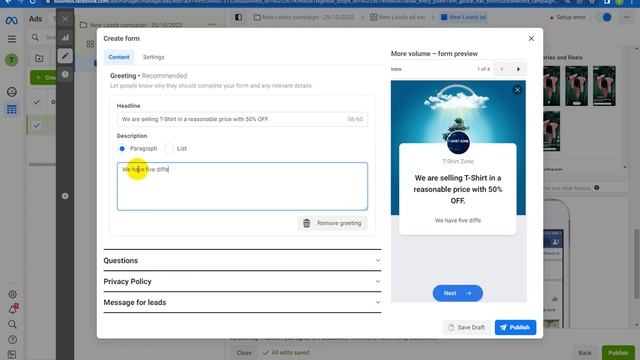Toggle the side panel layout icon
This screenshot has width=640, height=360.
click(238, 18)
